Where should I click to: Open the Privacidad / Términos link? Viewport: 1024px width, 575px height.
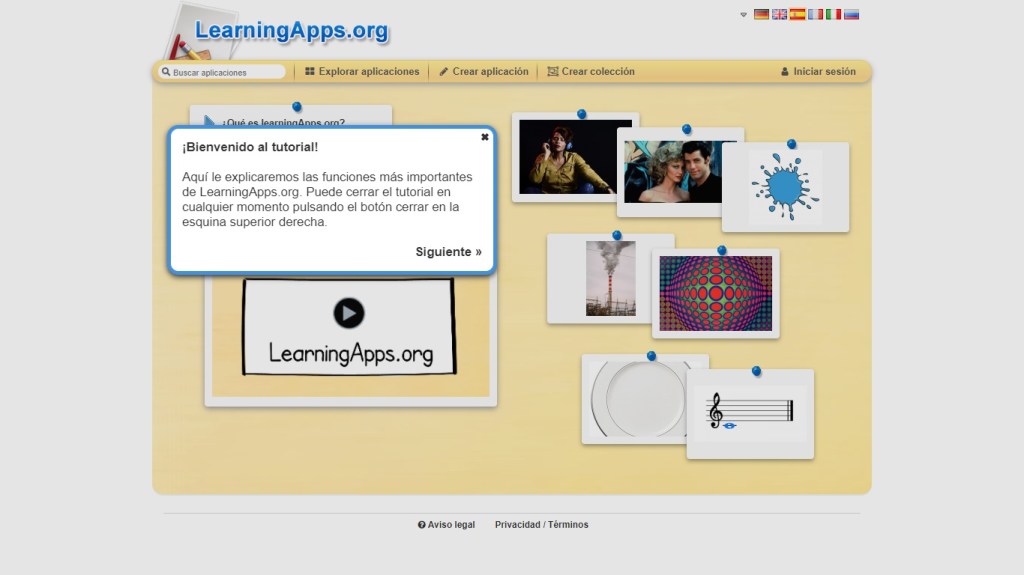click(x=541, y=525)
